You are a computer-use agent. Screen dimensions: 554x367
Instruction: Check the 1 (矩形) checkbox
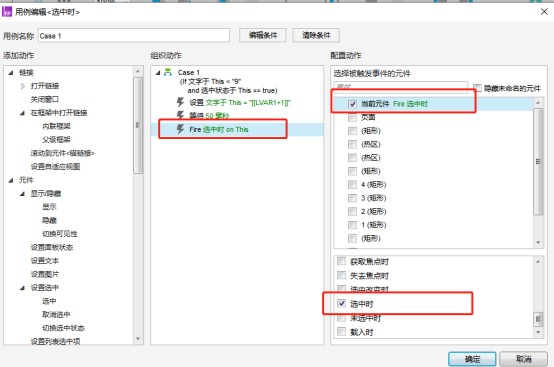352,225
